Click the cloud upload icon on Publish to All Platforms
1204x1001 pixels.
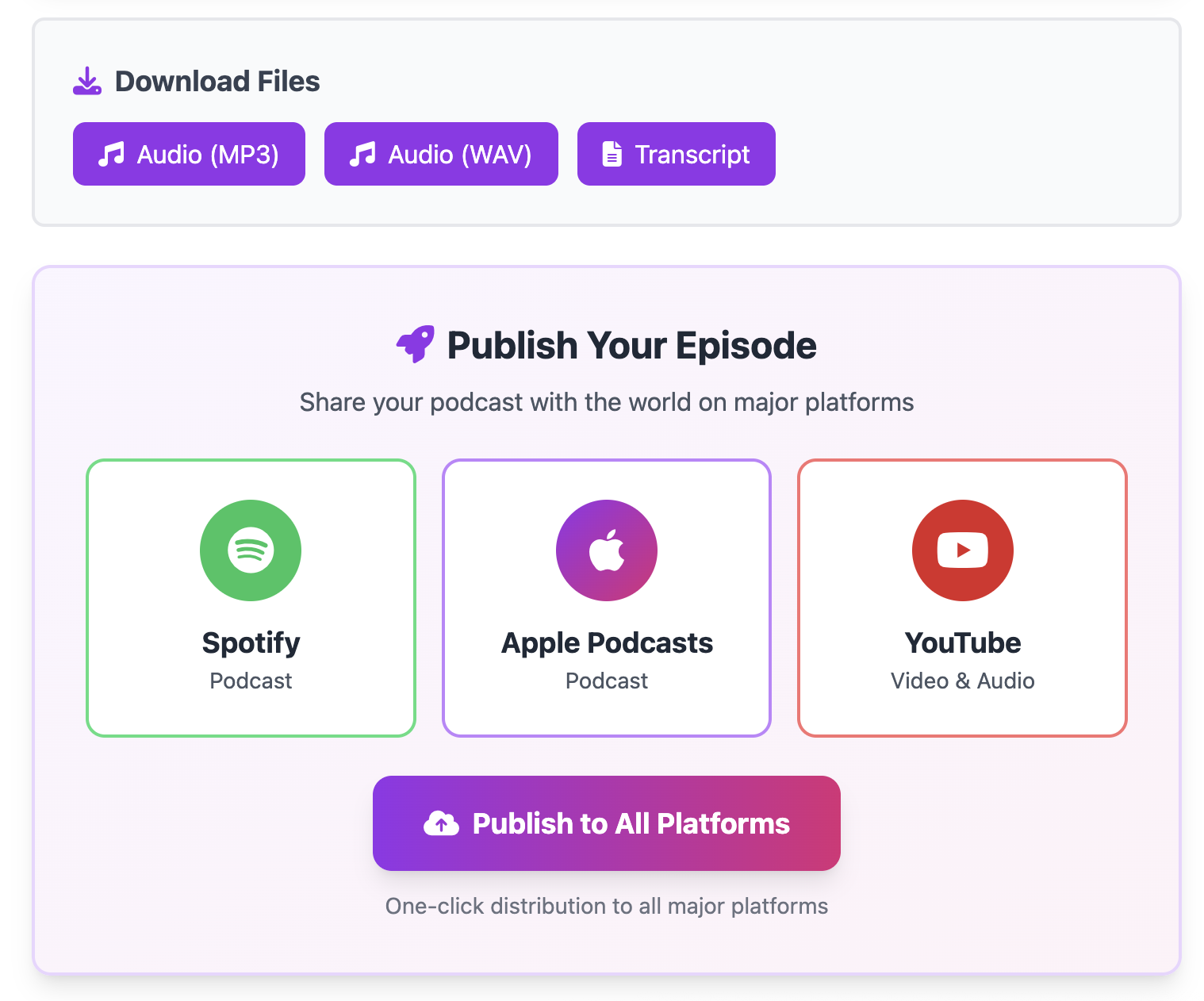tap(441, 823)
